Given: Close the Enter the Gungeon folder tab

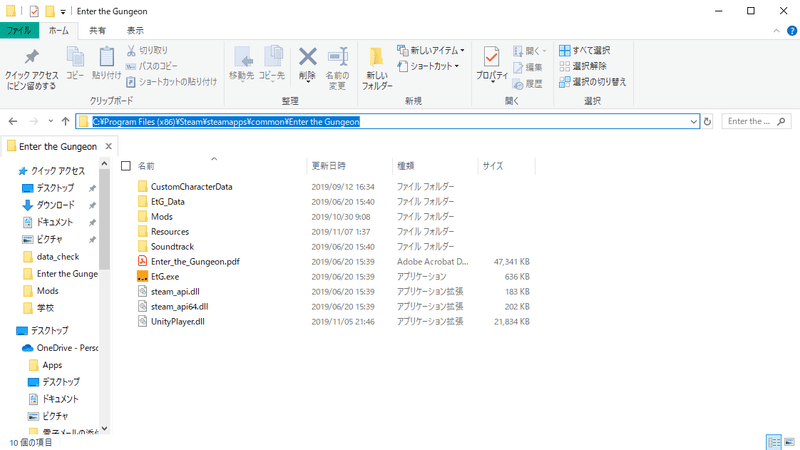Looking at the screenshot, I should click(109, 146).
